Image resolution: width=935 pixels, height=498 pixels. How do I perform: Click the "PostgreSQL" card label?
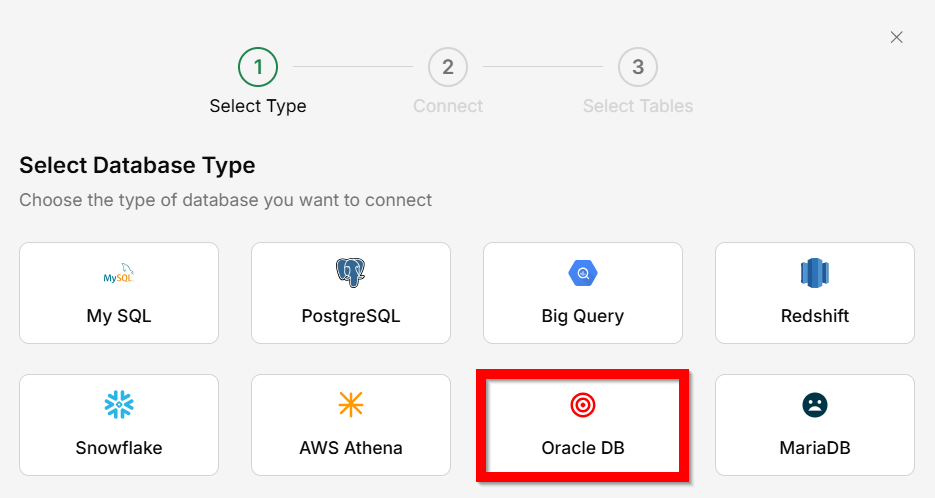(351, 316)
